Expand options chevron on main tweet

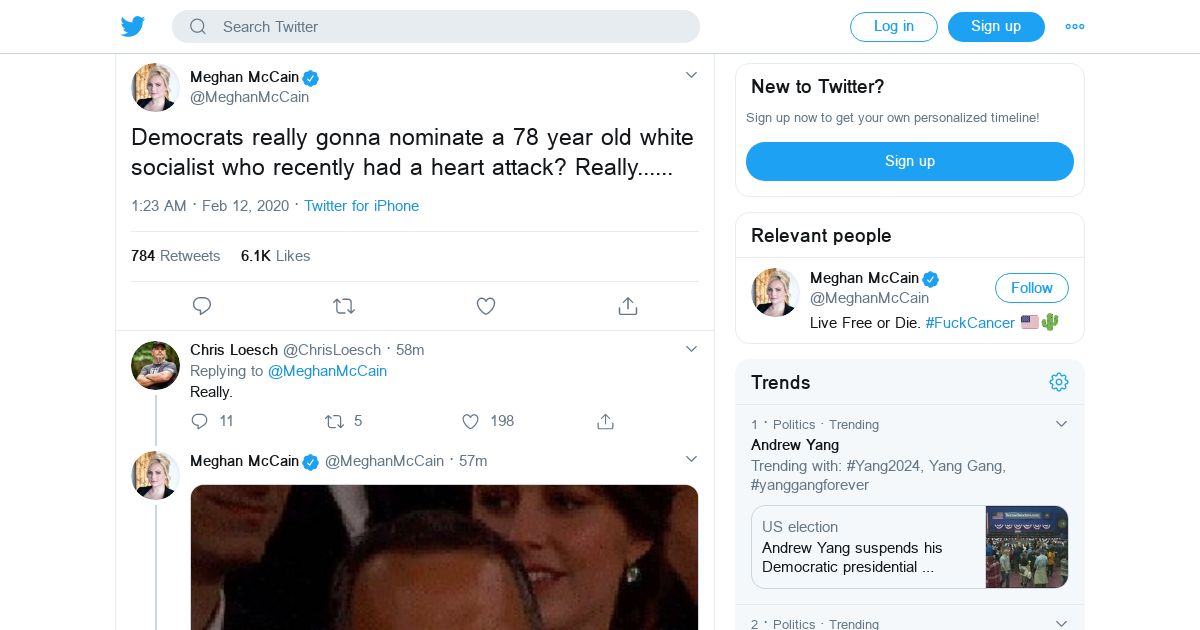(691, 75)
